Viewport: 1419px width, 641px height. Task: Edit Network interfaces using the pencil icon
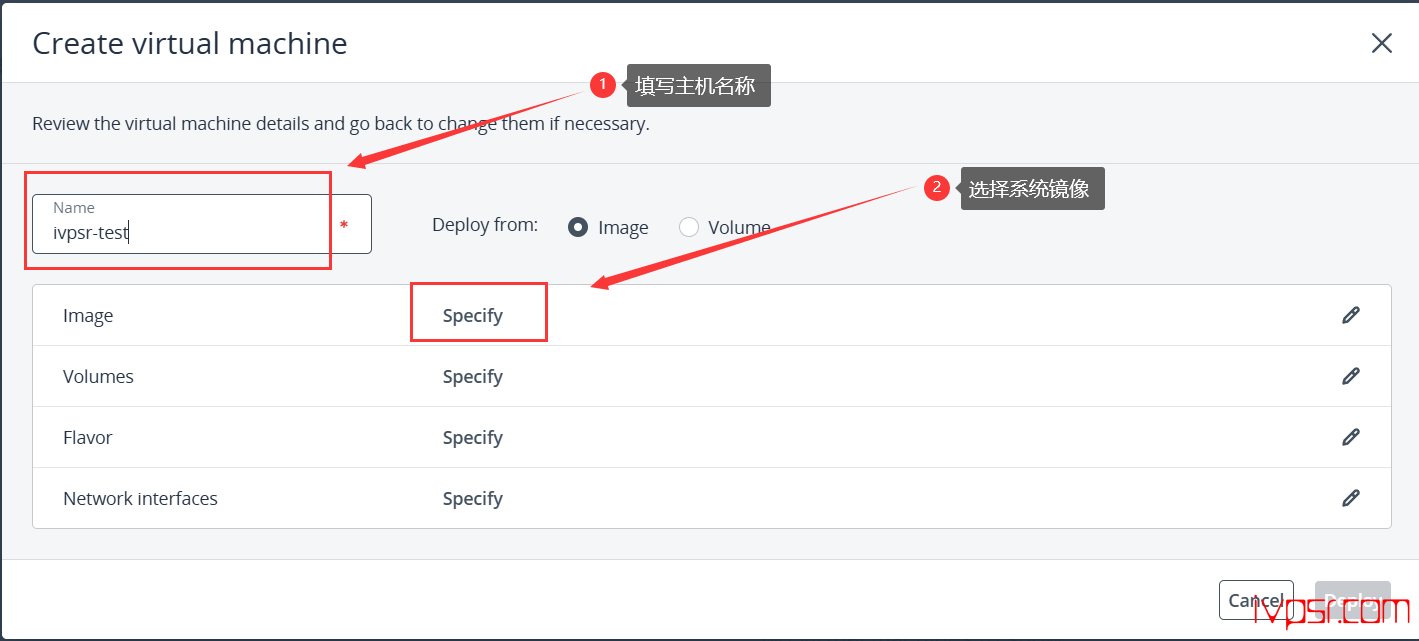tap(1351, 498)
